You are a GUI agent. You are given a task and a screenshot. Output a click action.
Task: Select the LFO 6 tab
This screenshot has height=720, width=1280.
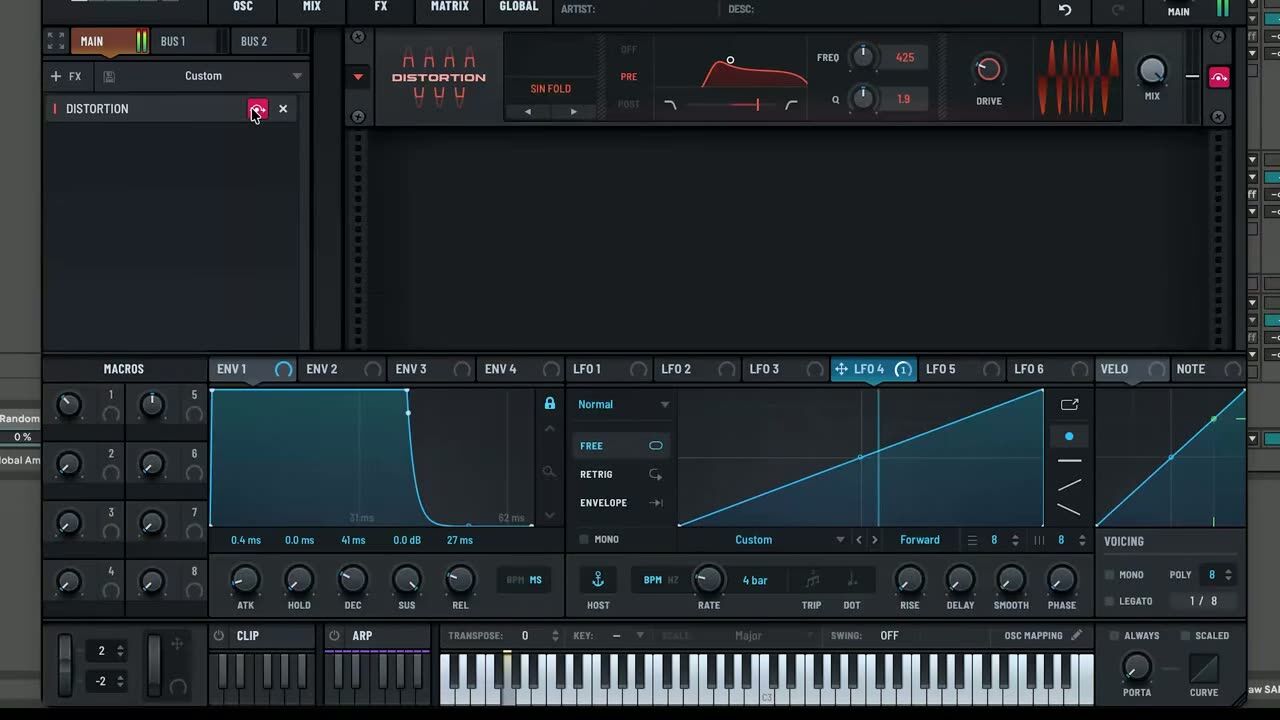click(x=1029, y=369)
